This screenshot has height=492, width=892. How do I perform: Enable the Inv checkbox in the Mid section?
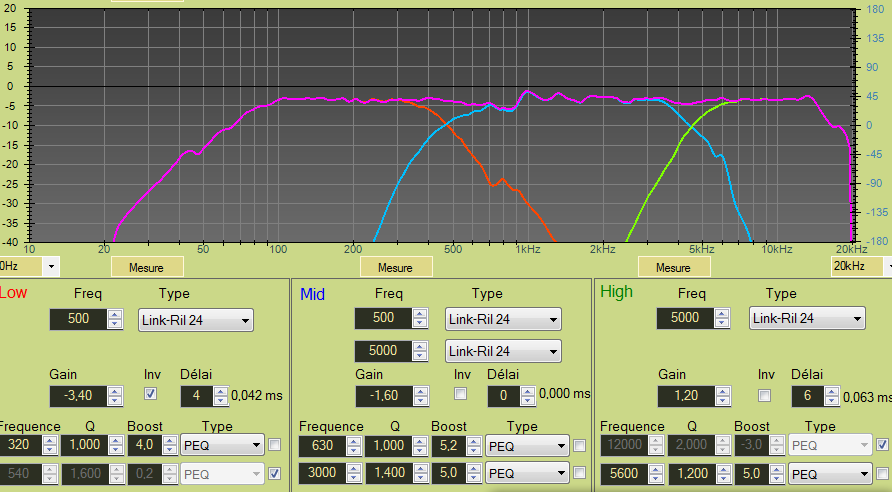(461, 395)
